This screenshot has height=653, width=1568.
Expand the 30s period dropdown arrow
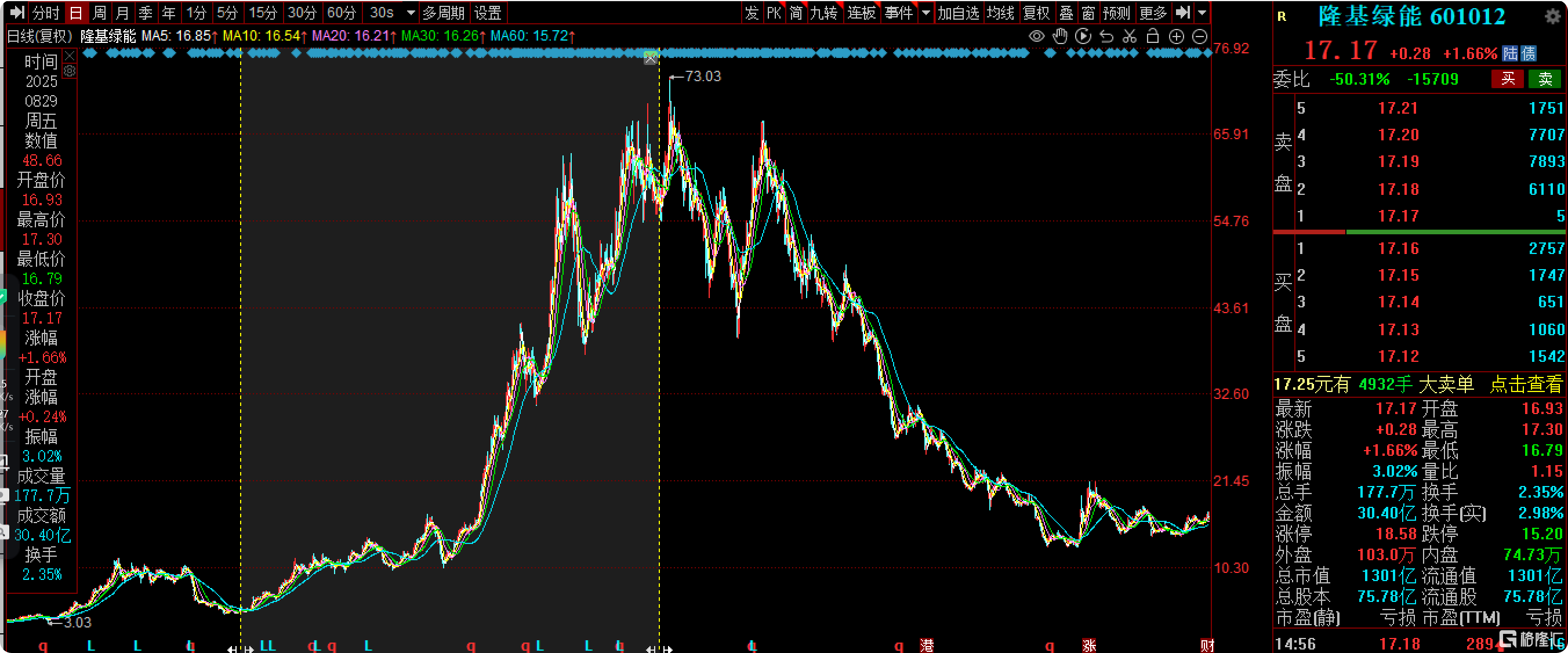pyautogui.click(x=411, y=13)
